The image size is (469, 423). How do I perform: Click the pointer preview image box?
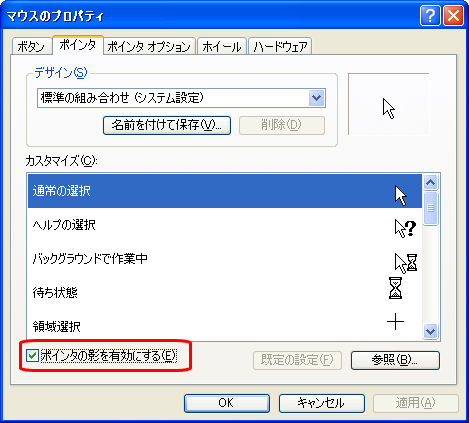tap(389, 104)
